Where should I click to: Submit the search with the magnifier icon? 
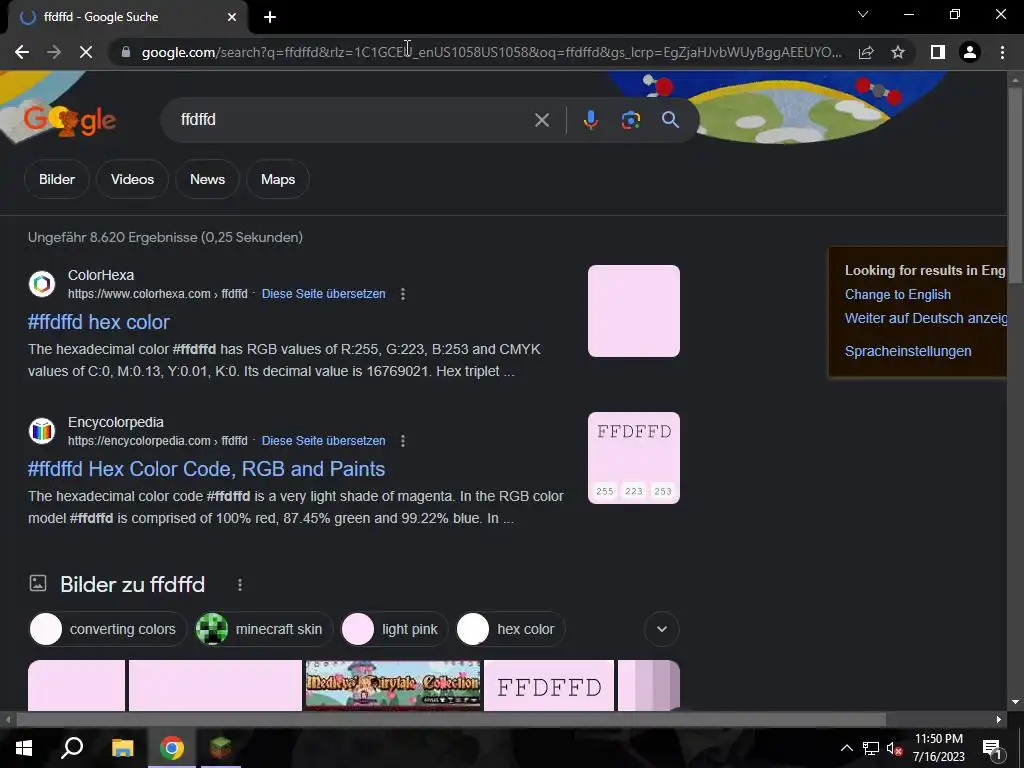point(670,120)
